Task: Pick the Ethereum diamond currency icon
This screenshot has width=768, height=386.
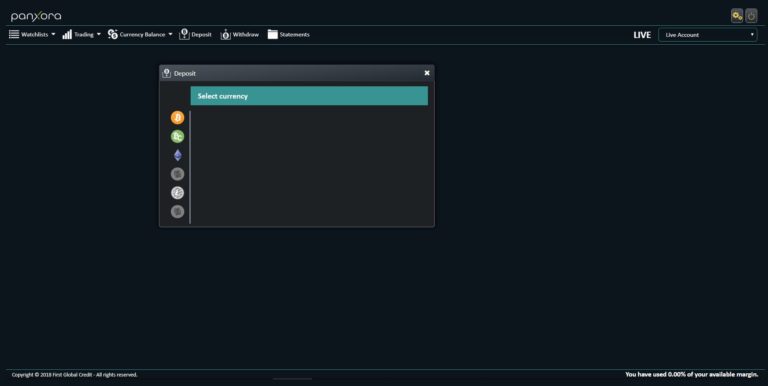Action: (177, 155)
